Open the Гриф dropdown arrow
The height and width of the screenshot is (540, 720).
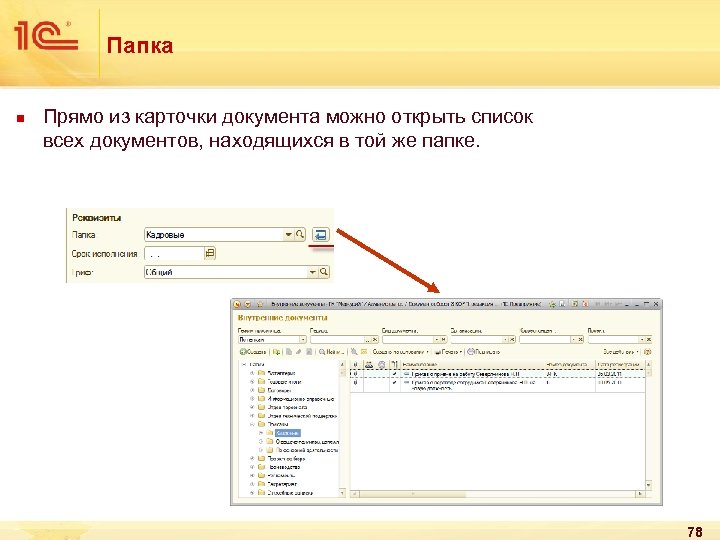313,272
